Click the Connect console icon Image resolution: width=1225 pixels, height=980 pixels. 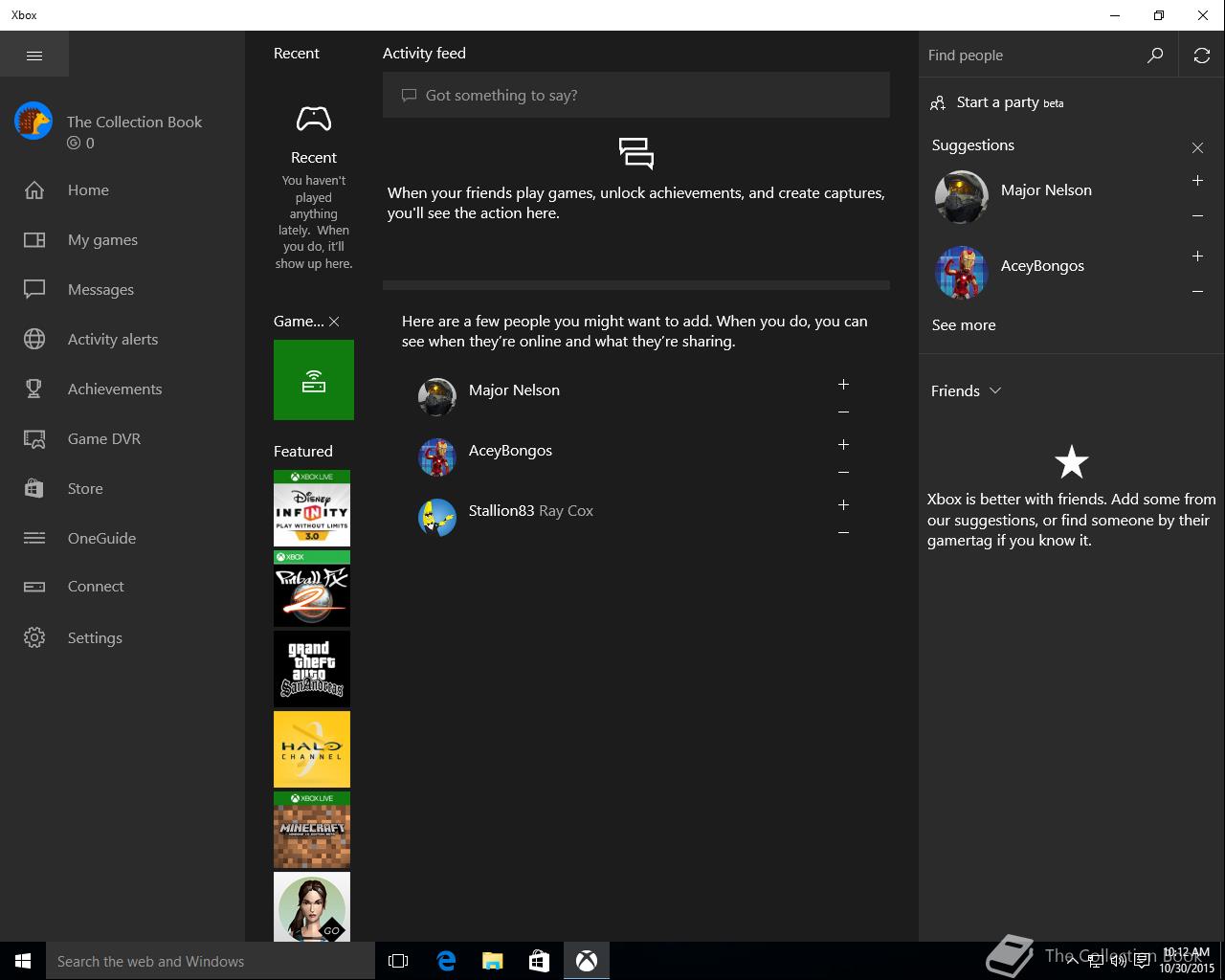pos(34,587)
